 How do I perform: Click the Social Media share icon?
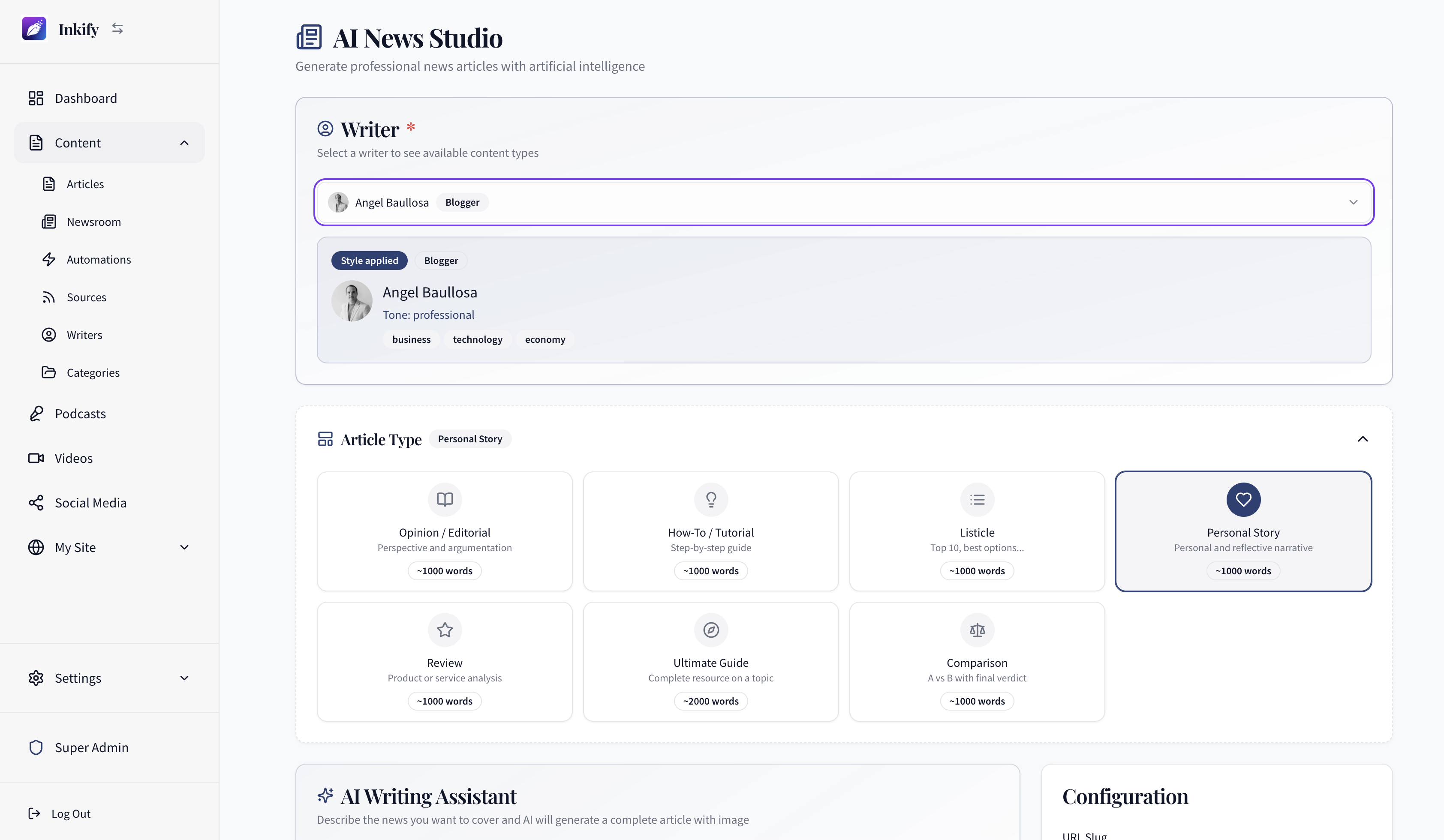point(36,502)
